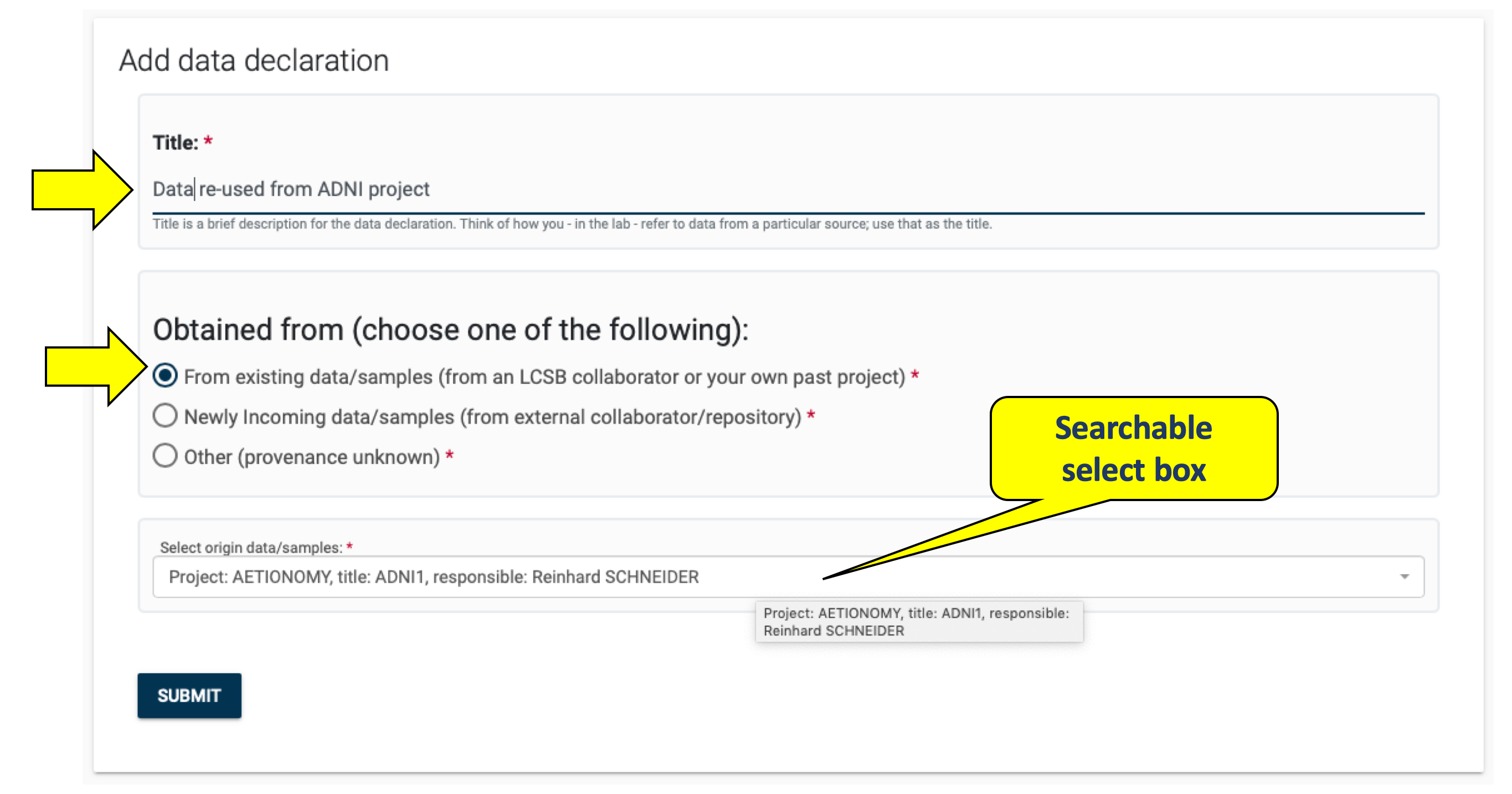
Task: Click the red asterisk after 'Other (provenance unknown)'
Action: click(450, 455)
